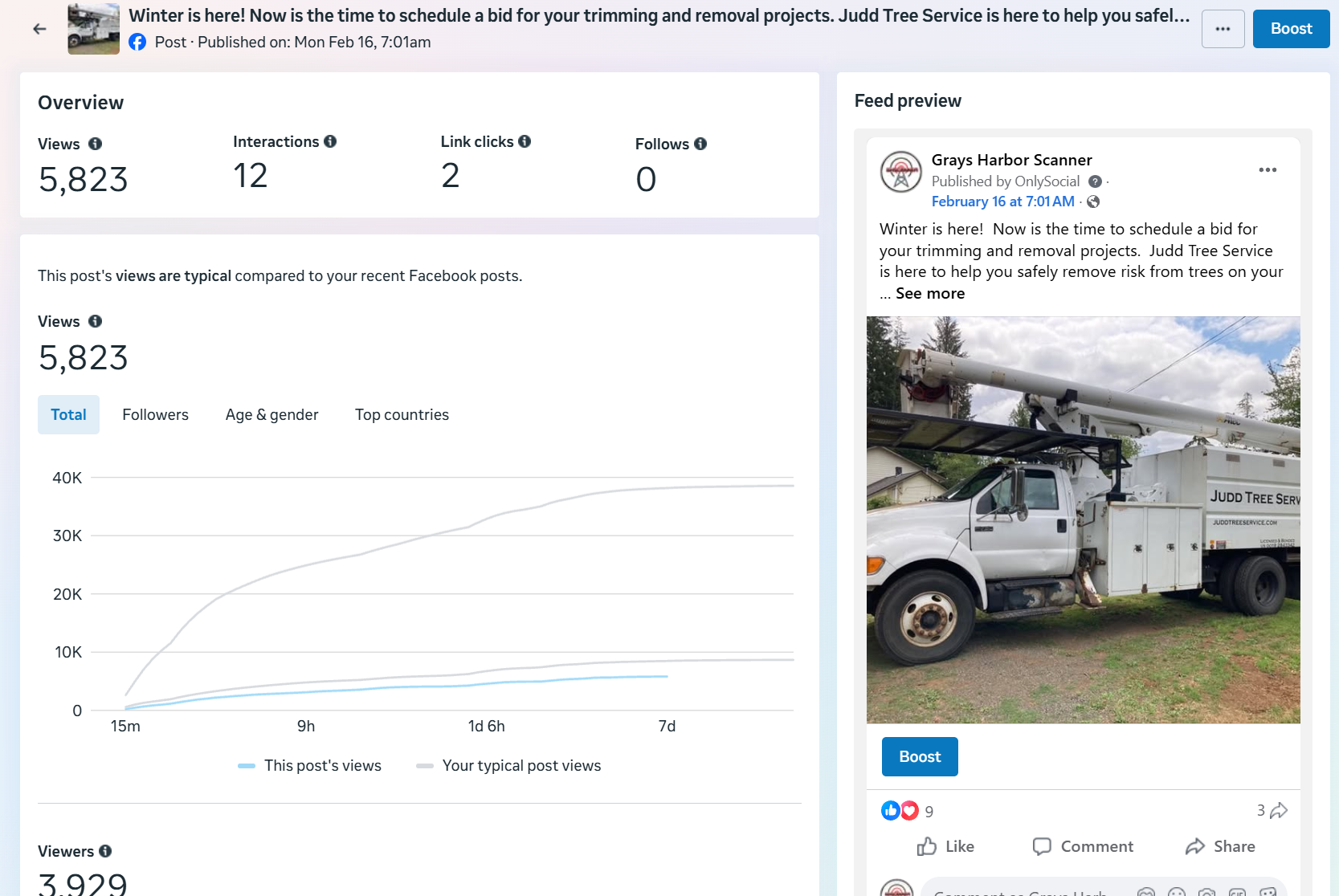Go back using the left arrow
1339x896 pixels.
pos(39,29)
